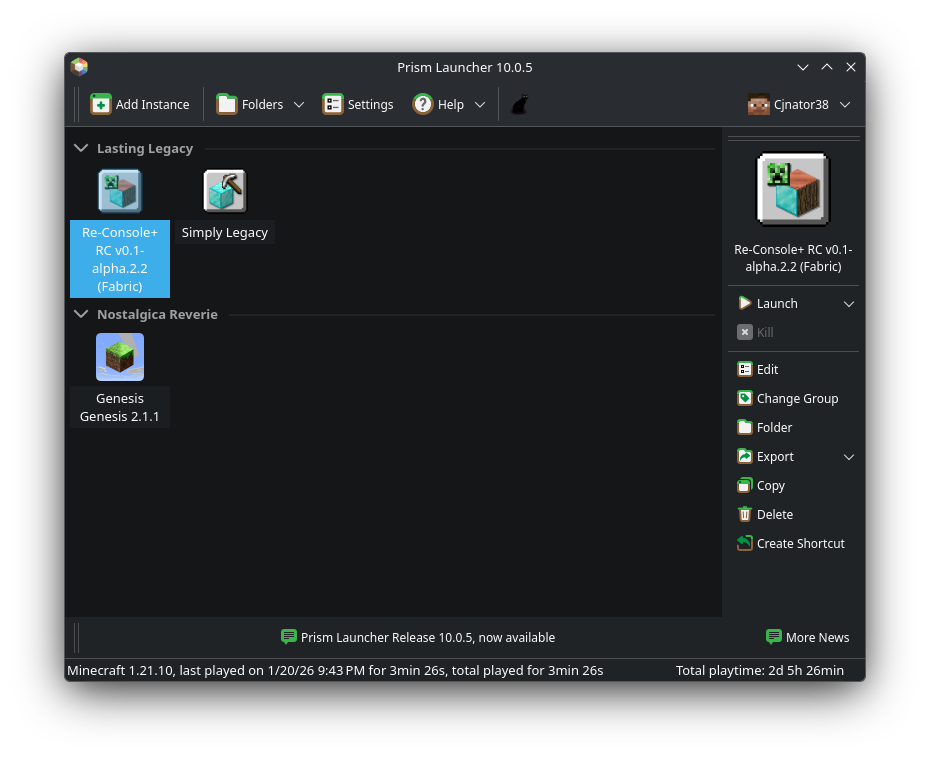
Task: Open the Export dropdown arrow
Action: tap(849, 456)
